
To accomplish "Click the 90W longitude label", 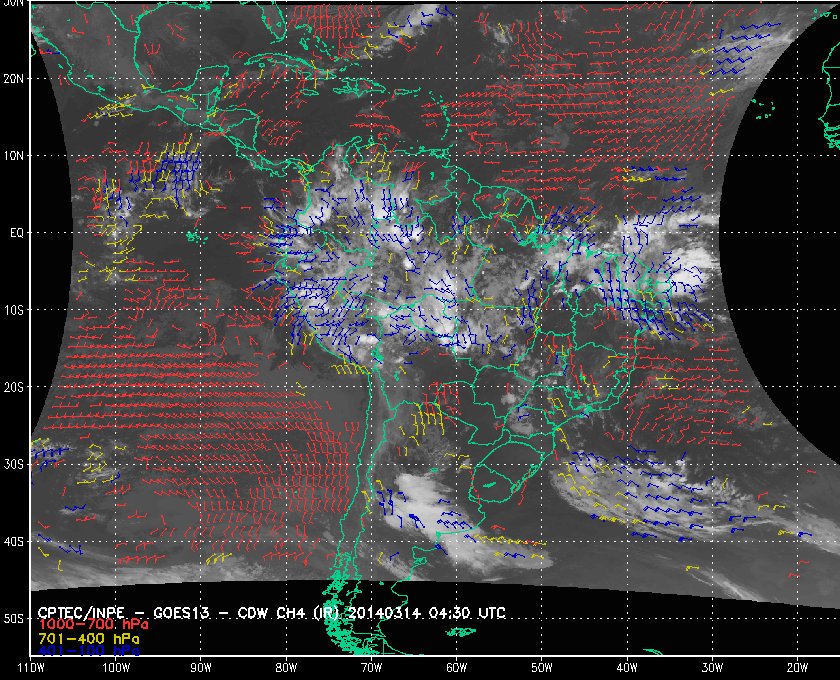I will pyautogui.click(x=201, y=668).
